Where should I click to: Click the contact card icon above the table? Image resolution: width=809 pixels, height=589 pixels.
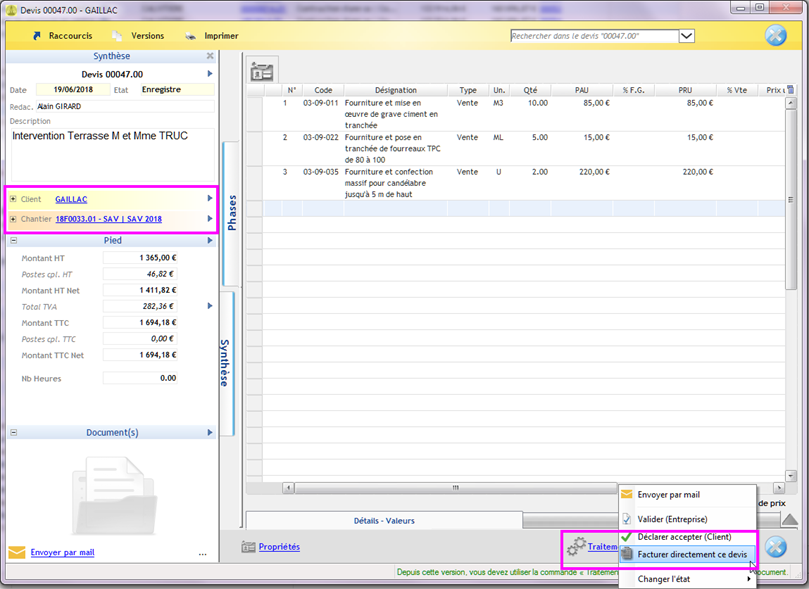tap(262, 70)
